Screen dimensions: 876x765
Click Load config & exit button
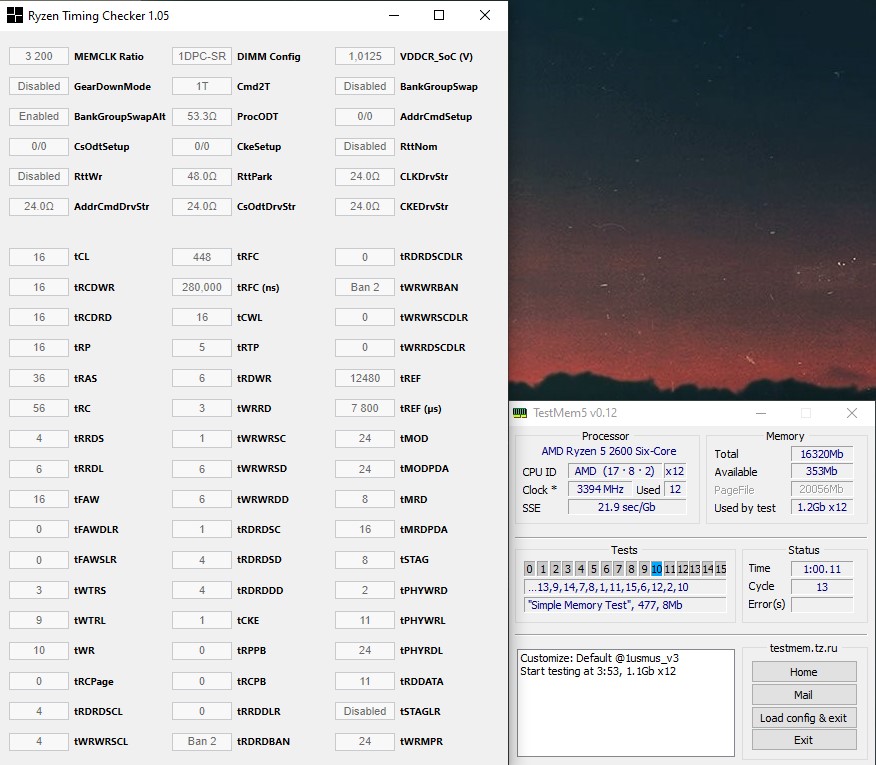804,718
